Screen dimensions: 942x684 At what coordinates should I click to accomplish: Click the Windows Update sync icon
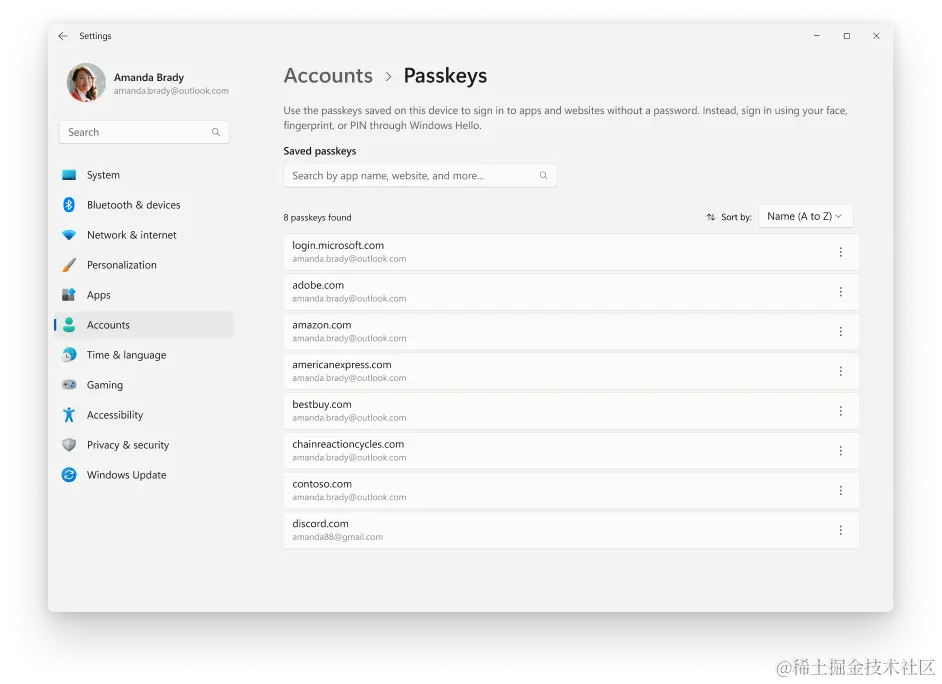pos(69,475)
